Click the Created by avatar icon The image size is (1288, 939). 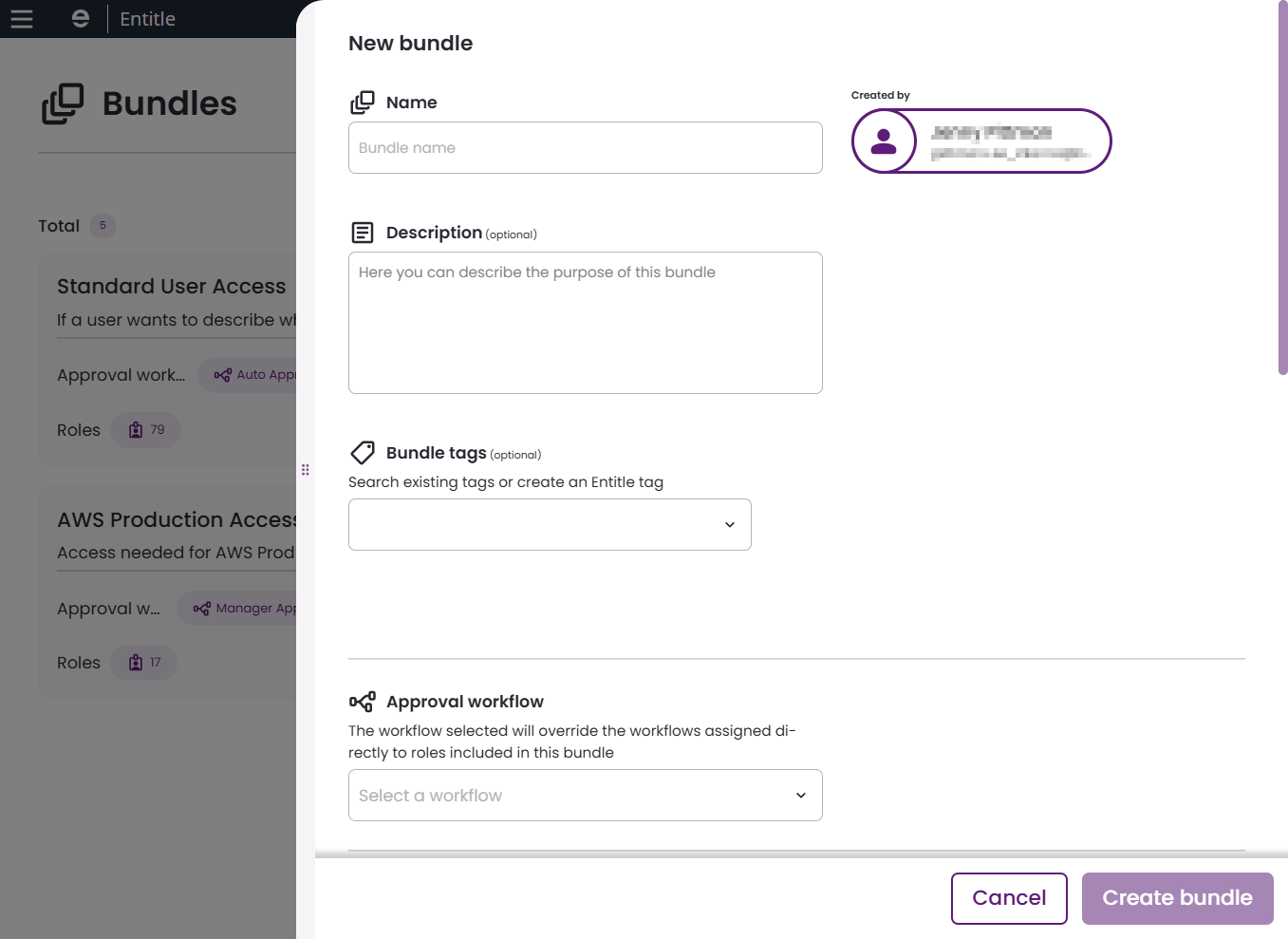[x=884, y=141]
